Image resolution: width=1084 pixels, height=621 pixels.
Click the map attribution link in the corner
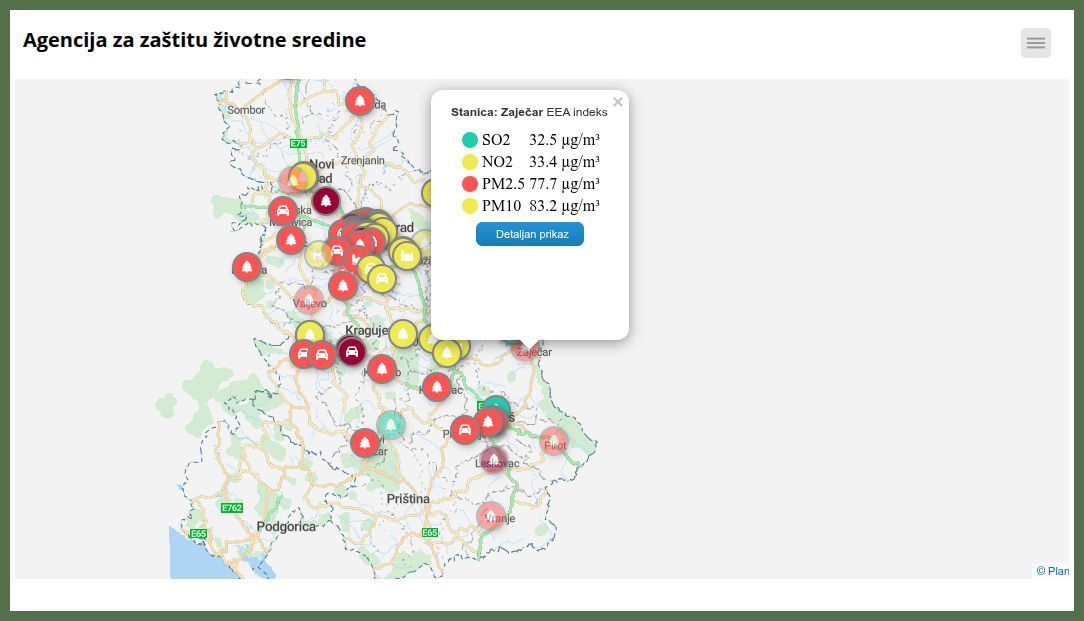[x=1052, y=571]
